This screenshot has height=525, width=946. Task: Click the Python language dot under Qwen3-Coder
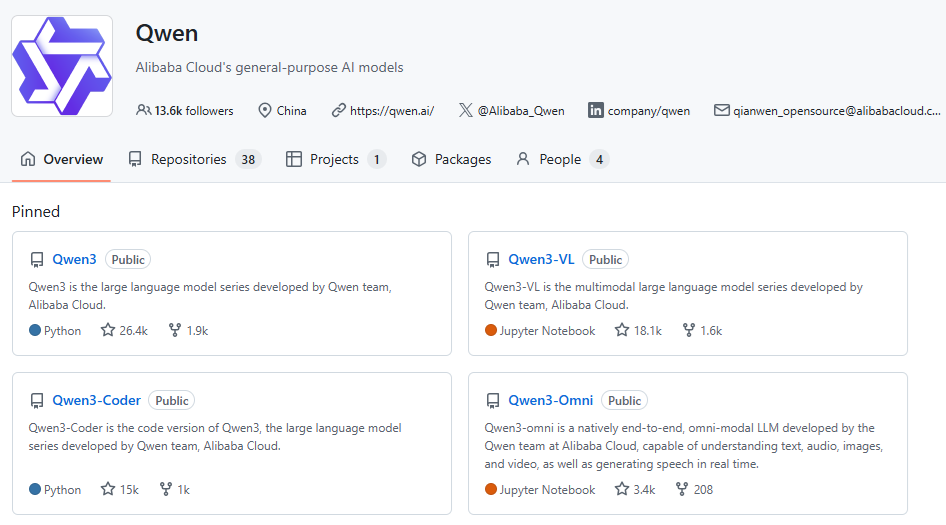coord(35,489)
